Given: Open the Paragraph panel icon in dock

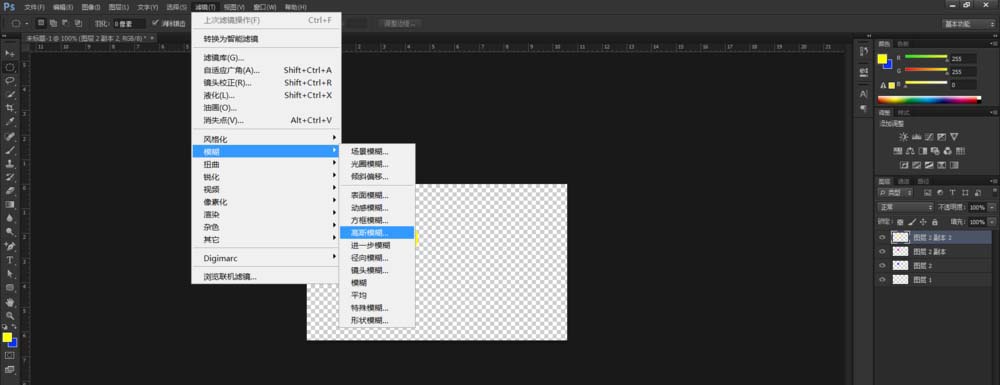Looking at the screenshot, I should pos(864,108).
